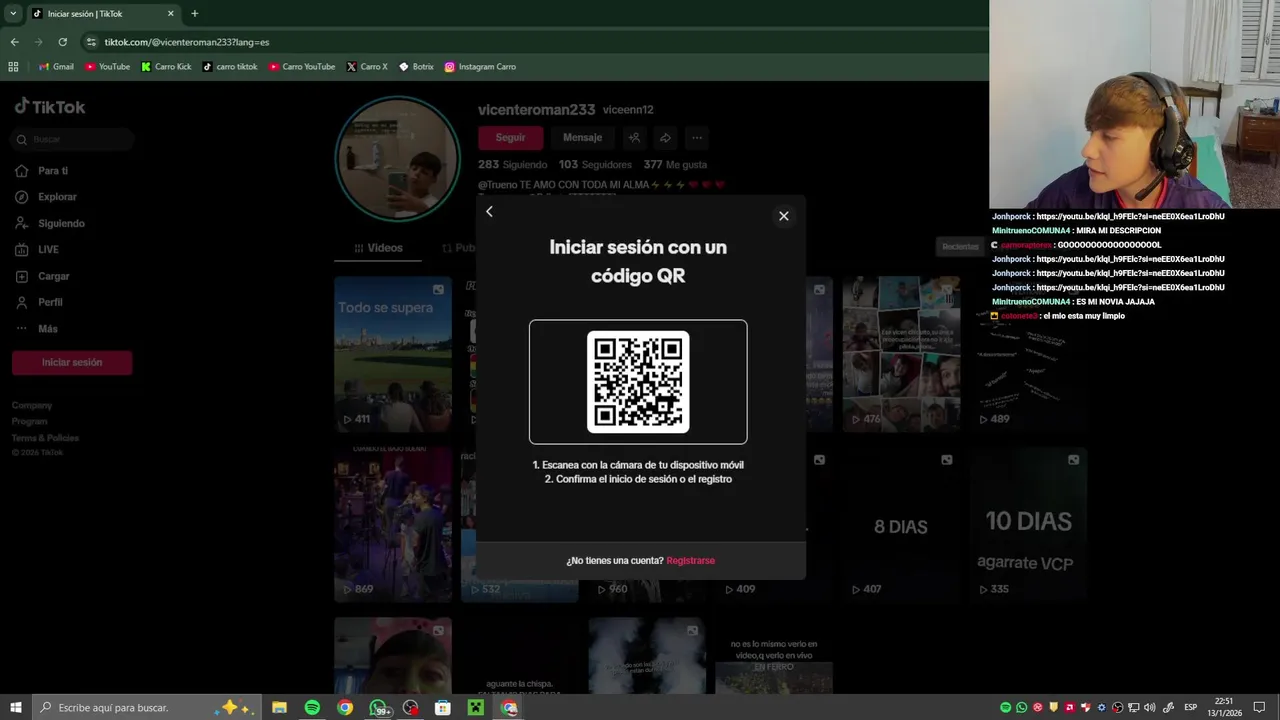Reload the current page
The image size is (1280, 720).
tap(62, 42)
